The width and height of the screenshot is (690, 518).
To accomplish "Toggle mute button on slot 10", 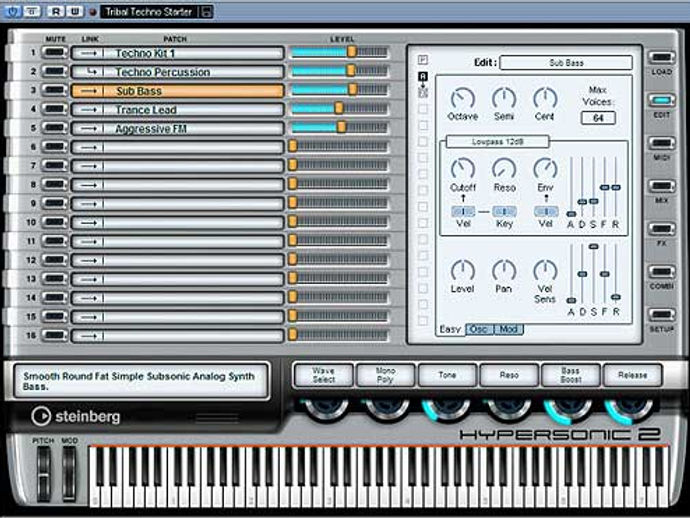I will (55, 222).
